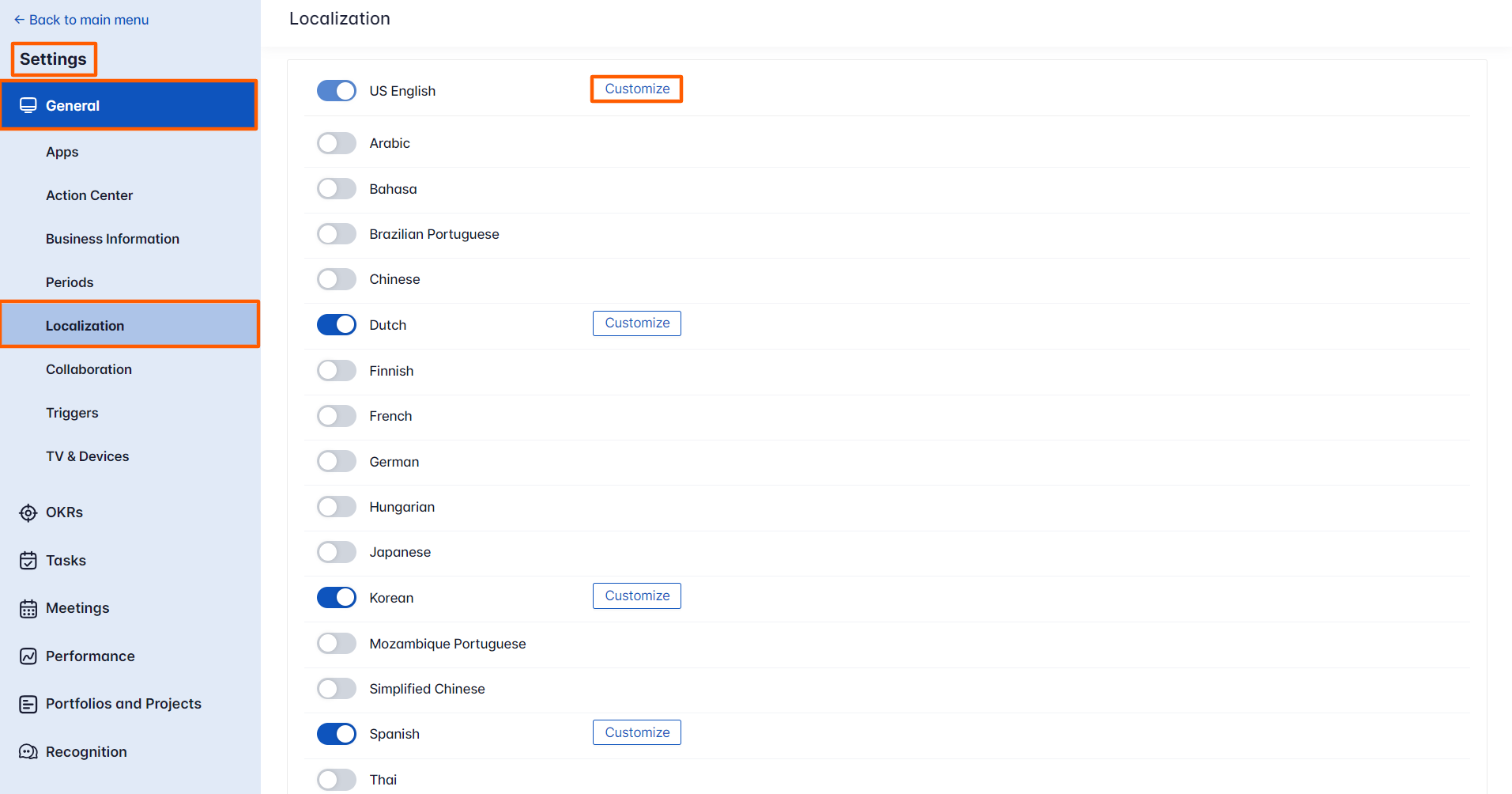Click the Back to main menu link
1512x794 pixels.
(x=81, y=19)
